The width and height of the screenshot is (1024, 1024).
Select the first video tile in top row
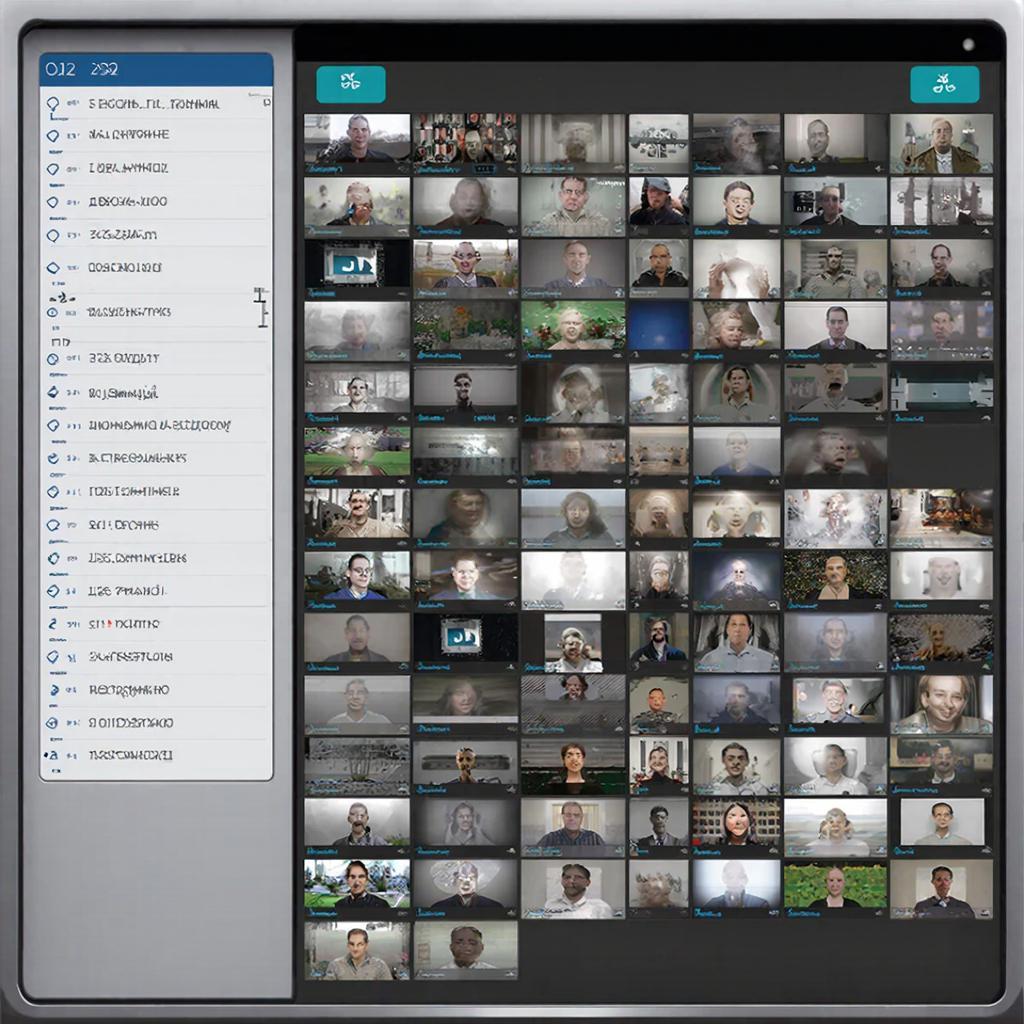point(356,138)
